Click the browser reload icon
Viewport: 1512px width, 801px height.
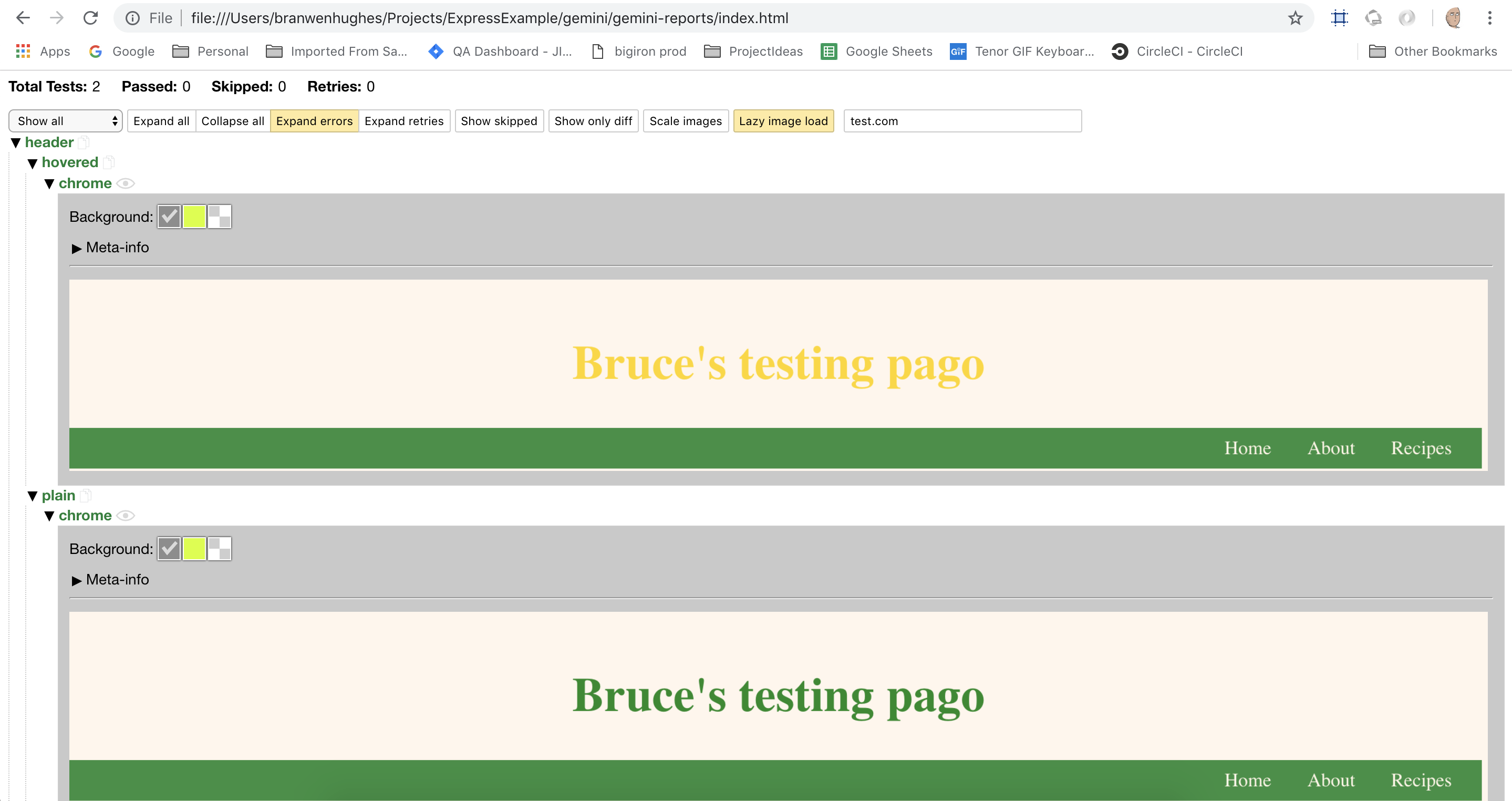click(90, 18)
